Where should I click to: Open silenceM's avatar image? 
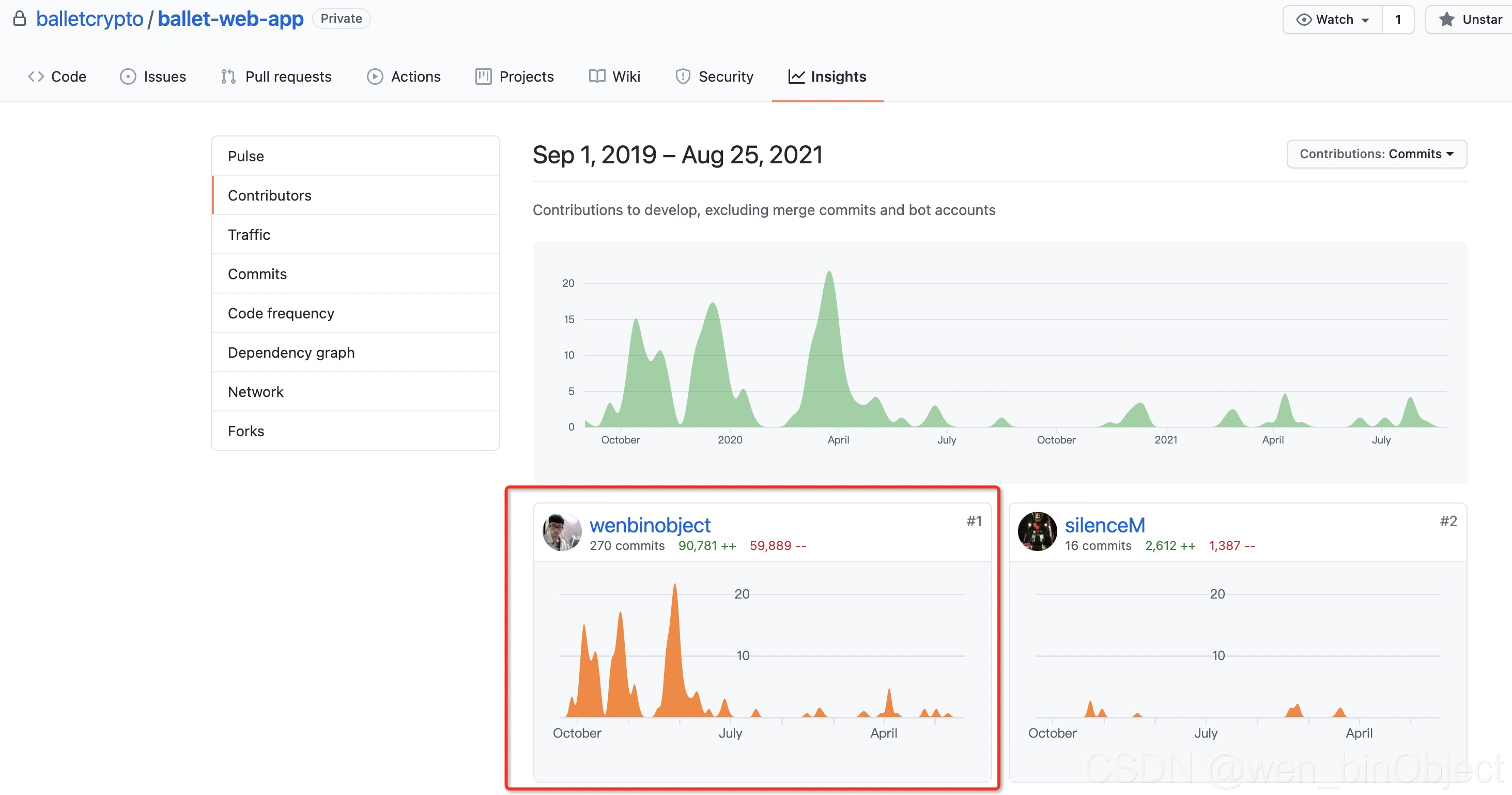coord(1037,531)
